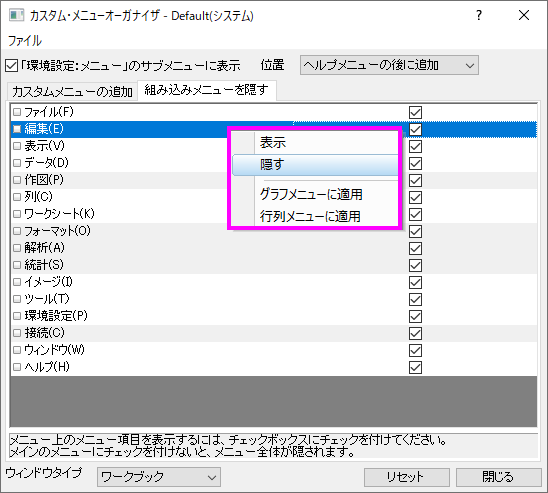Expand the 表示(V) tree node
The height and width of the screenshot is (493, 548).
(17, 146)
